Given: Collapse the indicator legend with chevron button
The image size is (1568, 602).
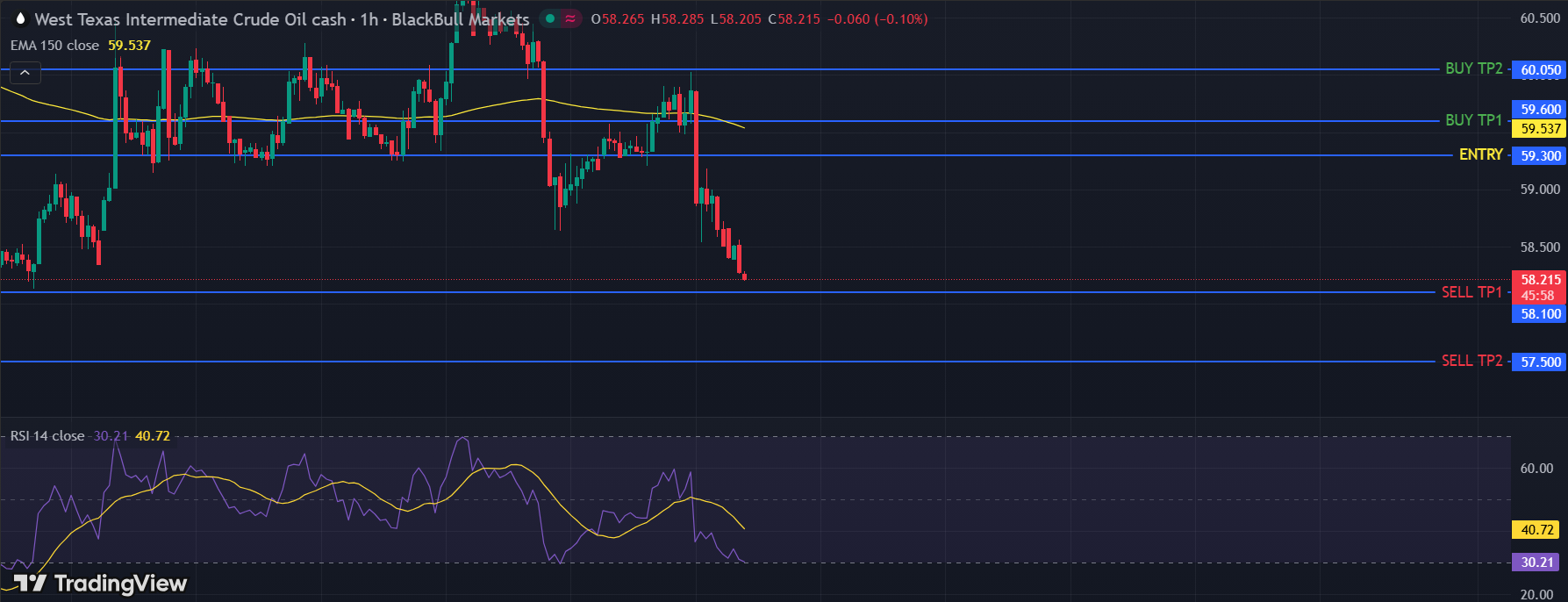Looking at the screenshot, I should pyautogui.click(x=25, y=73).
